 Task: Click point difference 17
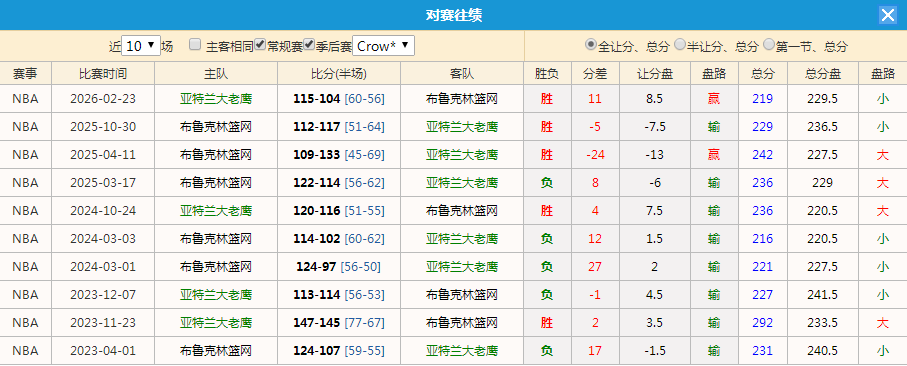coord(595,351)
